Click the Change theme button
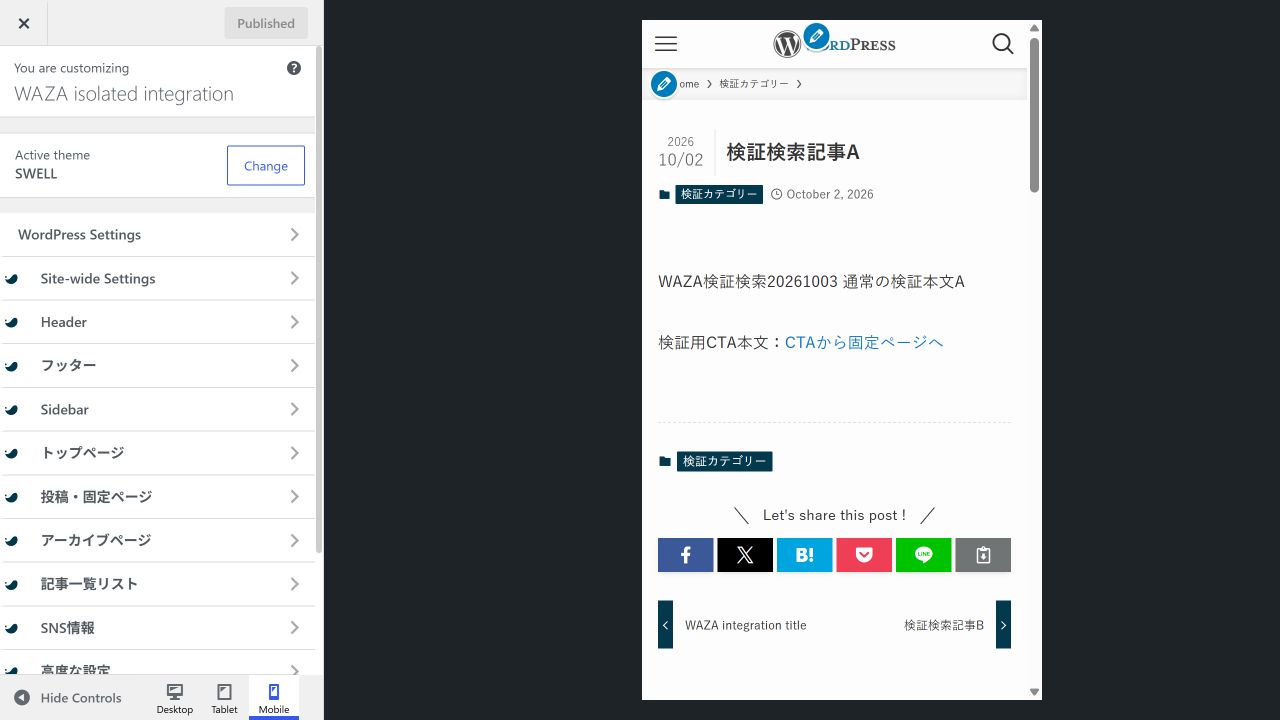The image size is (1280, 720). tap(266, 166)
